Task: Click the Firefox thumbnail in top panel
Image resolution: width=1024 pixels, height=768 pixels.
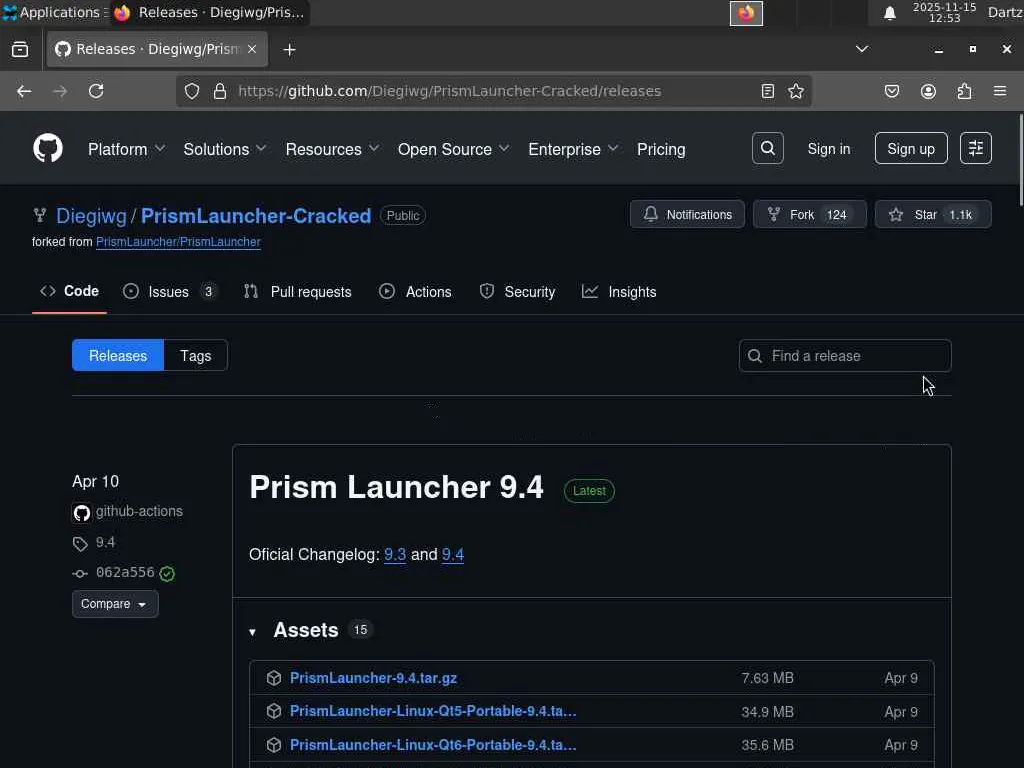Action: [746, 13]
